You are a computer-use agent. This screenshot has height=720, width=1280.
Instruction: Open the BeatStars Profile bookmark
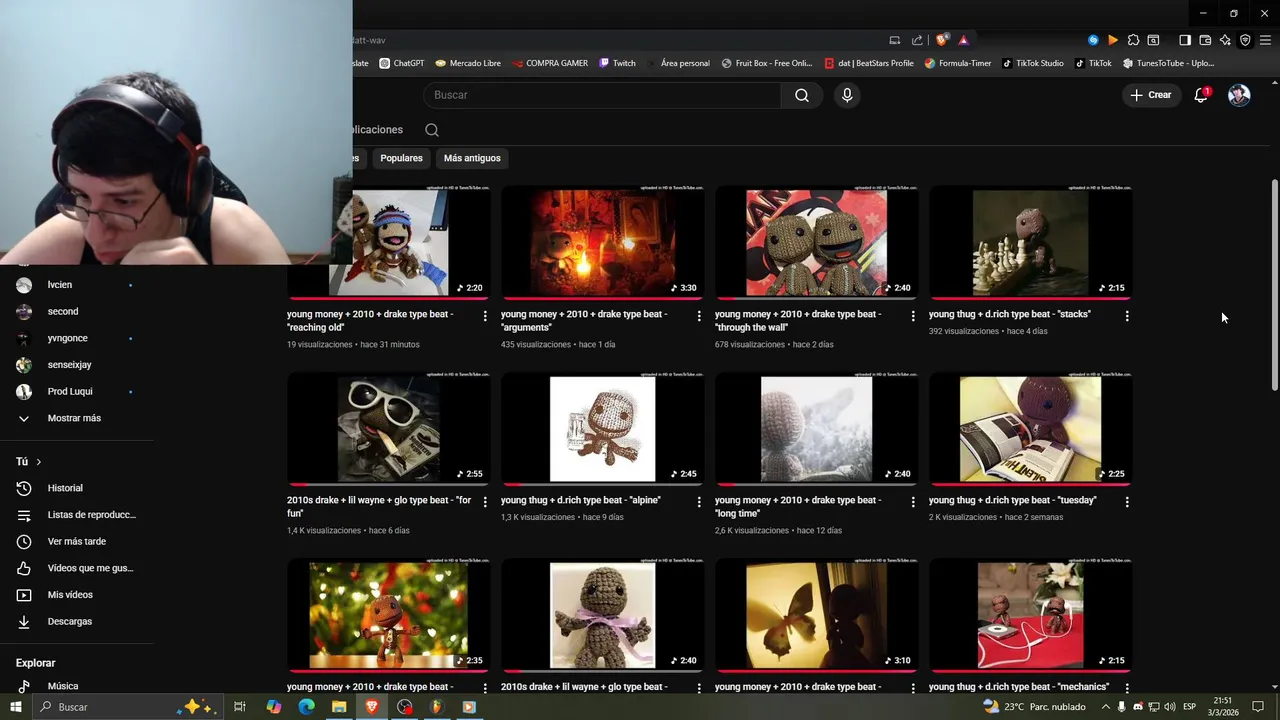[869, 63]
